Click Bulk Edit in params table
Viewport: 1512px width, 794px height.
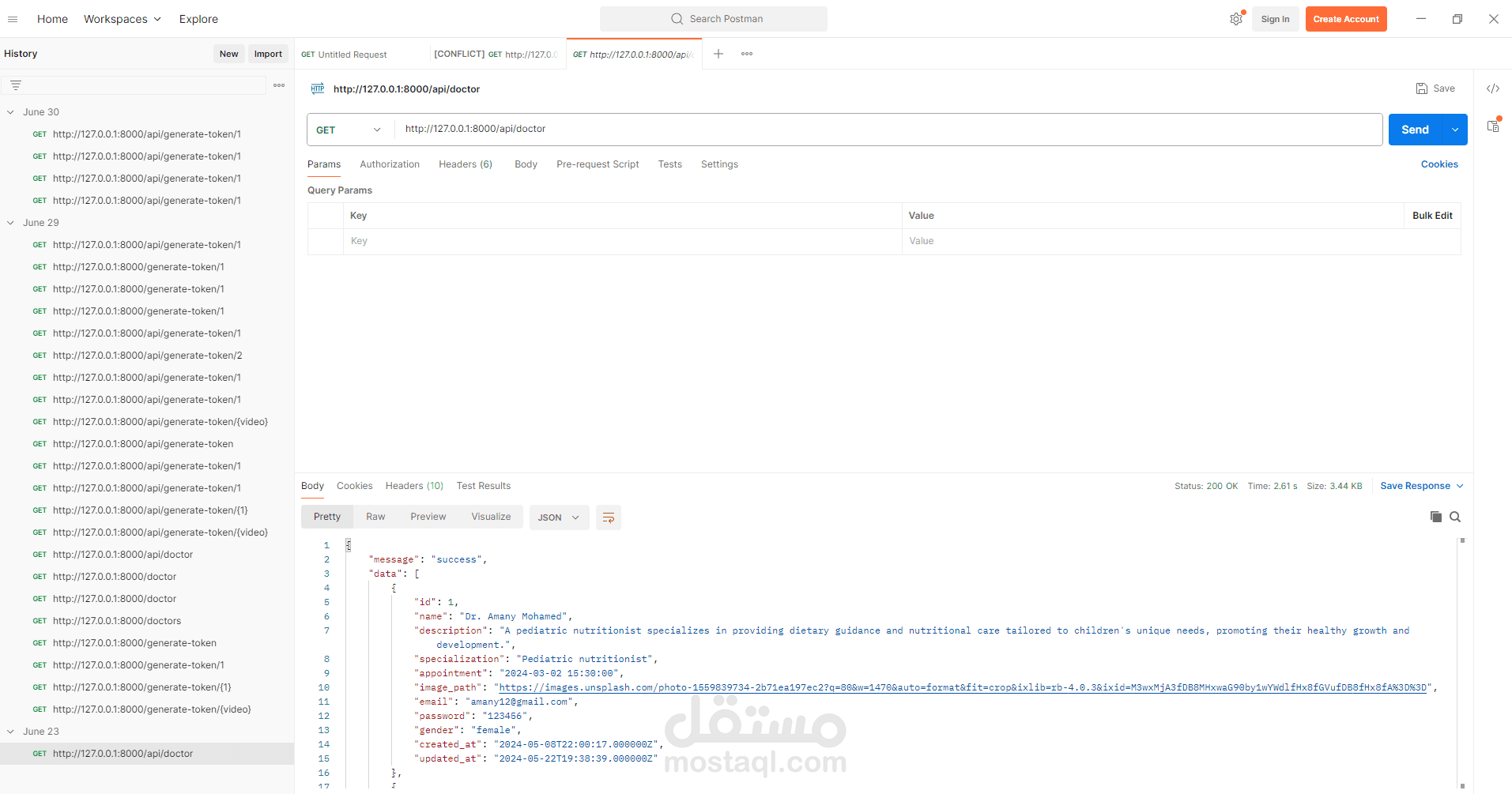(1432, 216)
